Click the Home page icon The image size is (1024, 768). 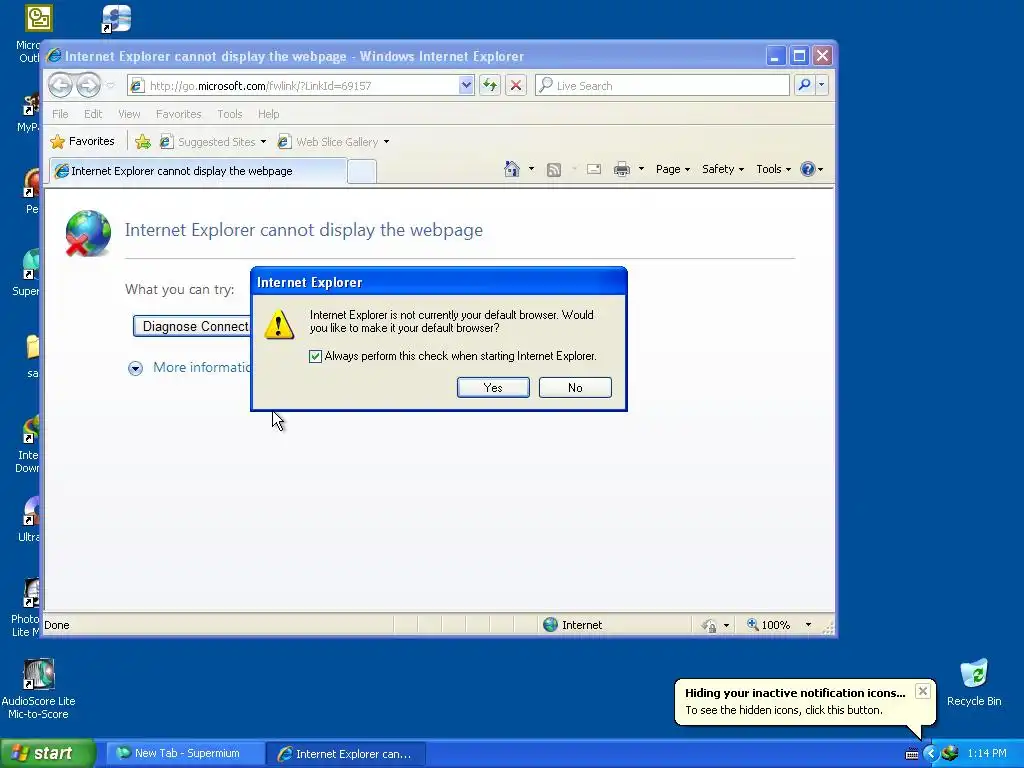point(512,170)
